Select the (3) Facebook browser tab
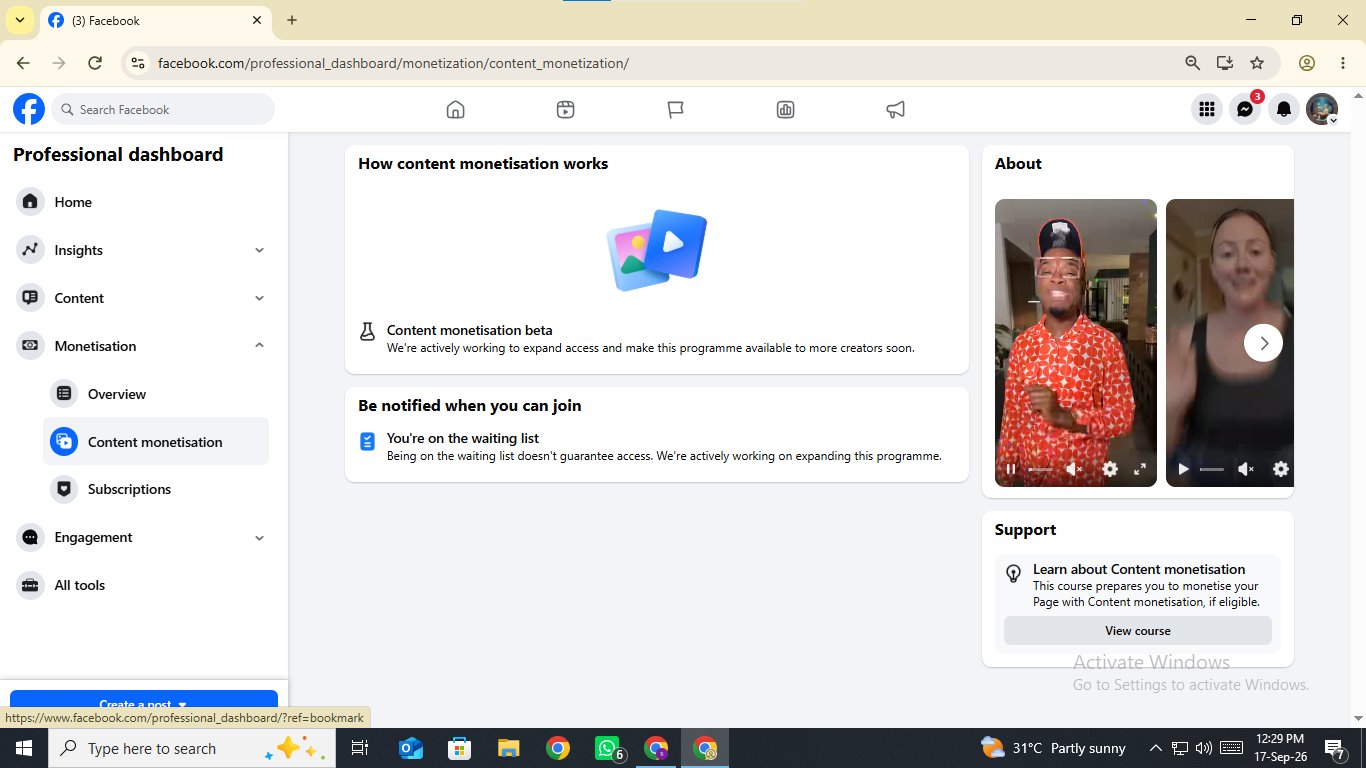The image size is (1366, 768). click(155, 21)
